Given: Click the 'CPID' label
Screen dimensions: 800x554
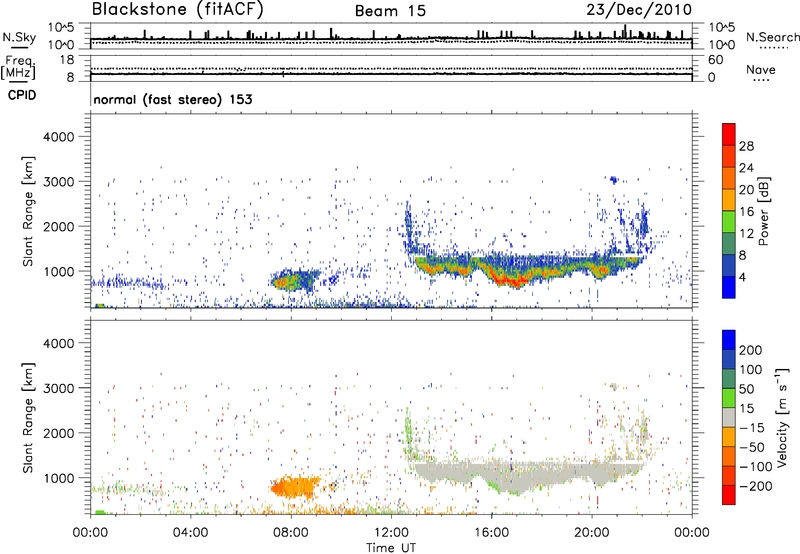Looking at the screenshot, I should pyautogui.click(x=22, y=95).
